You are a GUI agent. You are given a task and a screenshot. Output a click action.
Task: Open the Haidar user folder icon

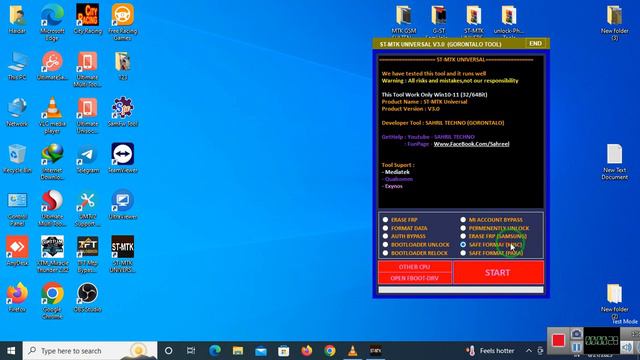[x=17, y=18]
